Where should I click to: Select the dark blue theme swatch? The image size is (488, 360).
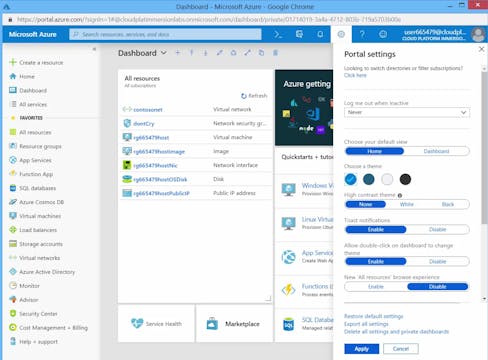pos(369,179)
